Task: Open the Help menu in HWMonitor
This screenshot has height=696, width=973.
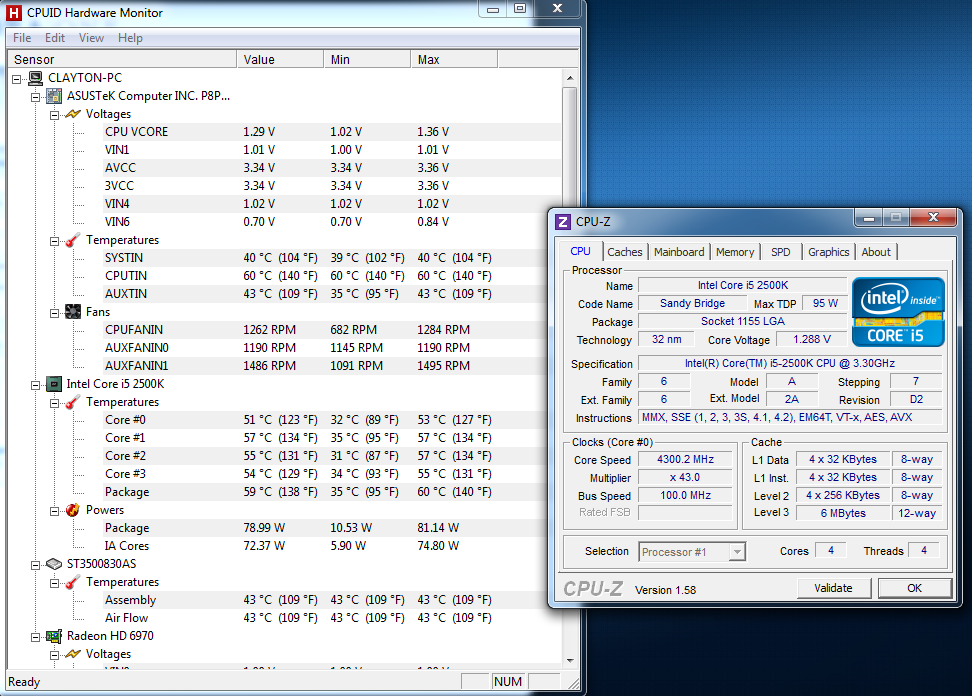Action: click(130, 38)
